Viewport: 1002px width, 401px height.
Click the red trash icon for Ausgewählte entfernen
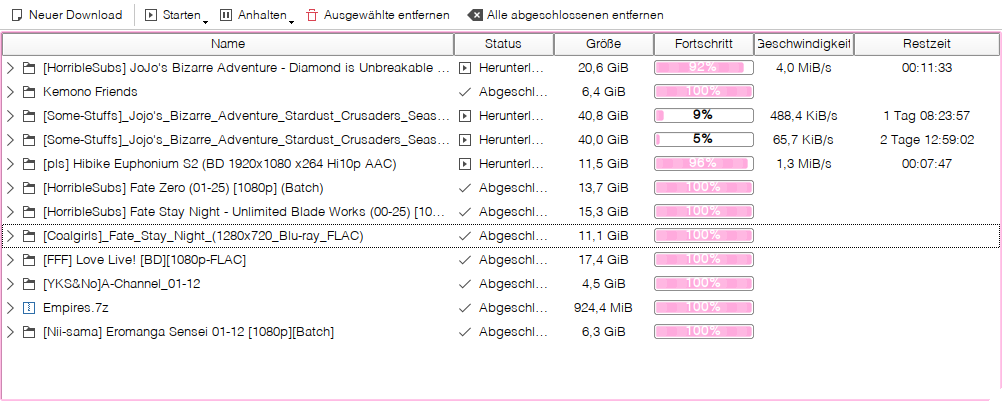[x=312, y=15]
